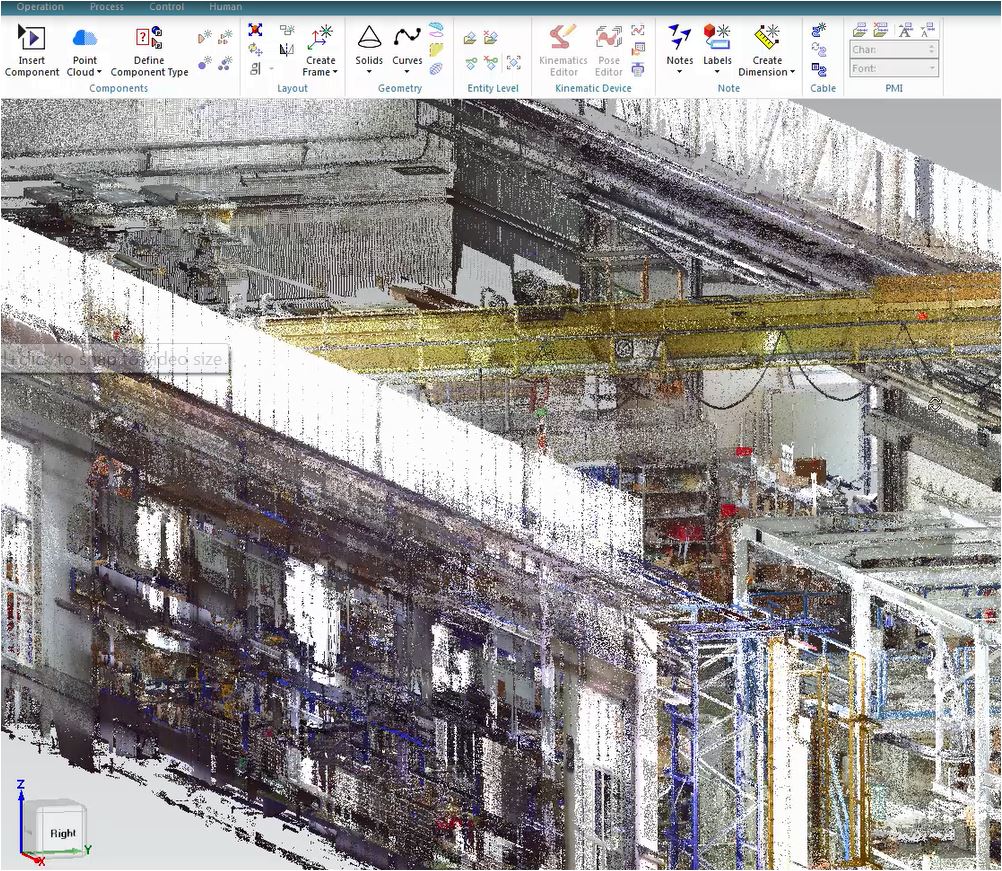Click the regenerate cable icon
The width and height of the screenshot is (1002, 871).
819,49
